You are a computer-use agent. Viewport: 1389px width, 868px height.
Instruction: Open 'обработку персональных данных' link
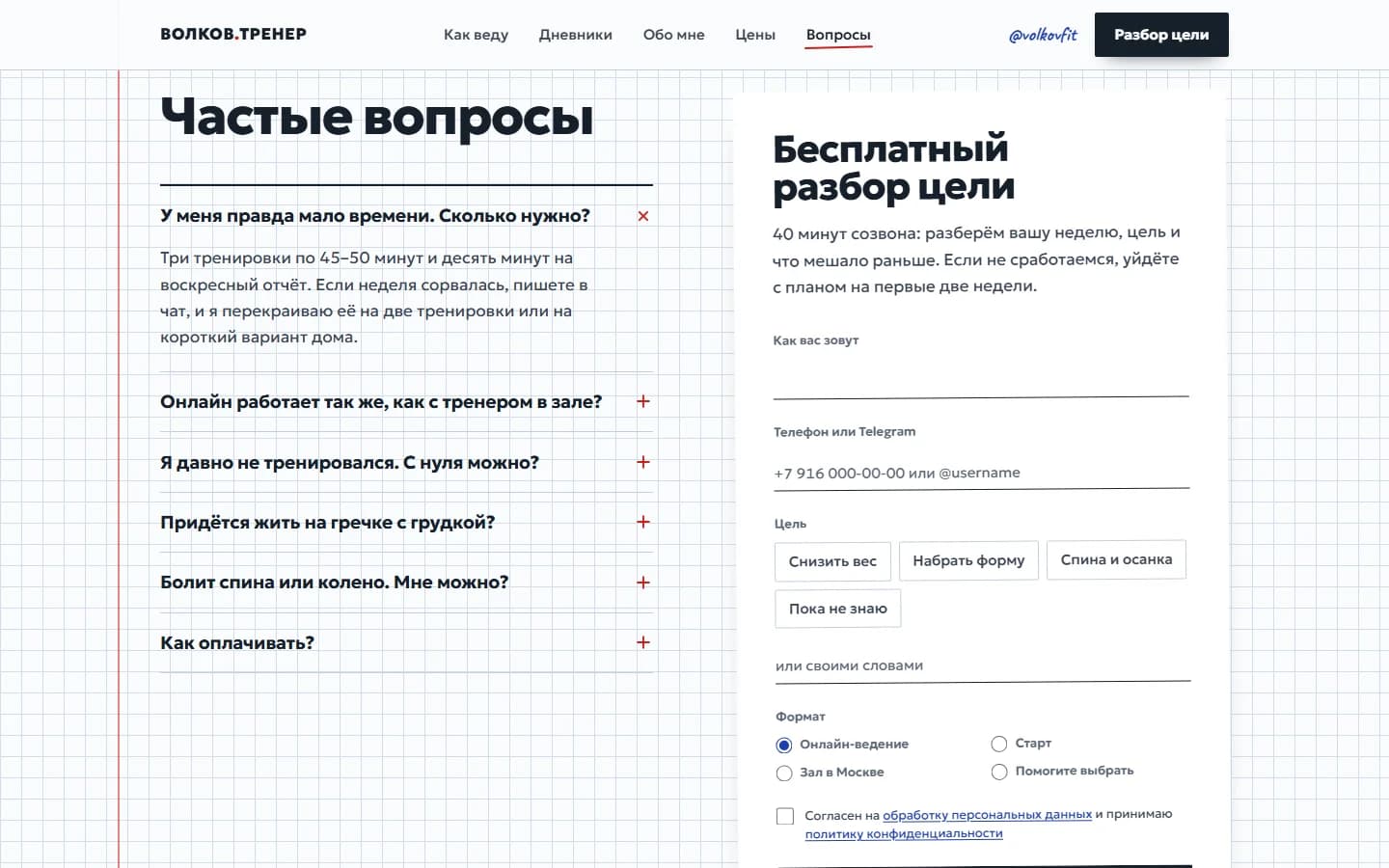tap(987, 815)
